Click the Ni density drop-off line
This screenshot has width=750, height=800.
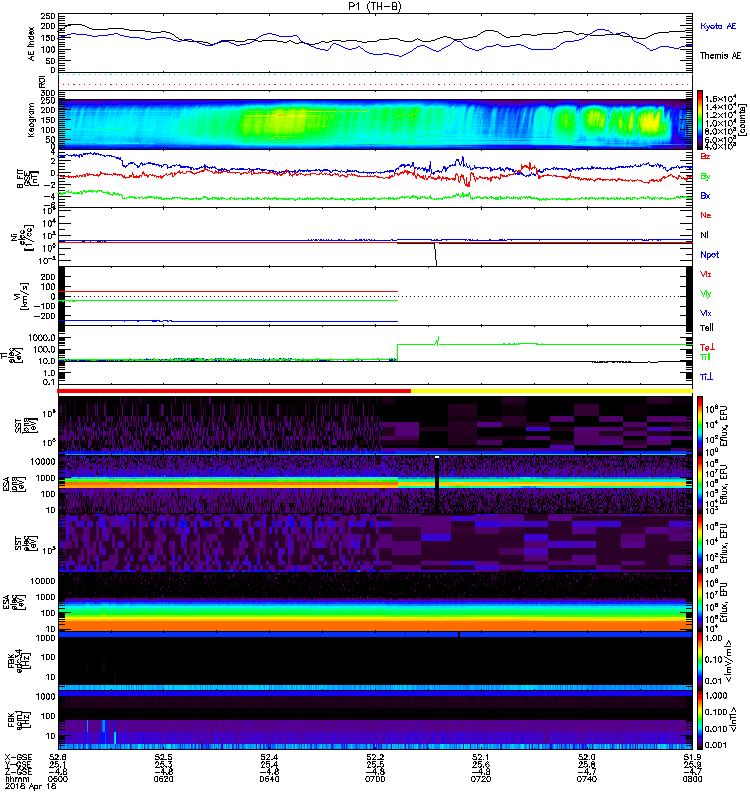[x=435, y=254]
